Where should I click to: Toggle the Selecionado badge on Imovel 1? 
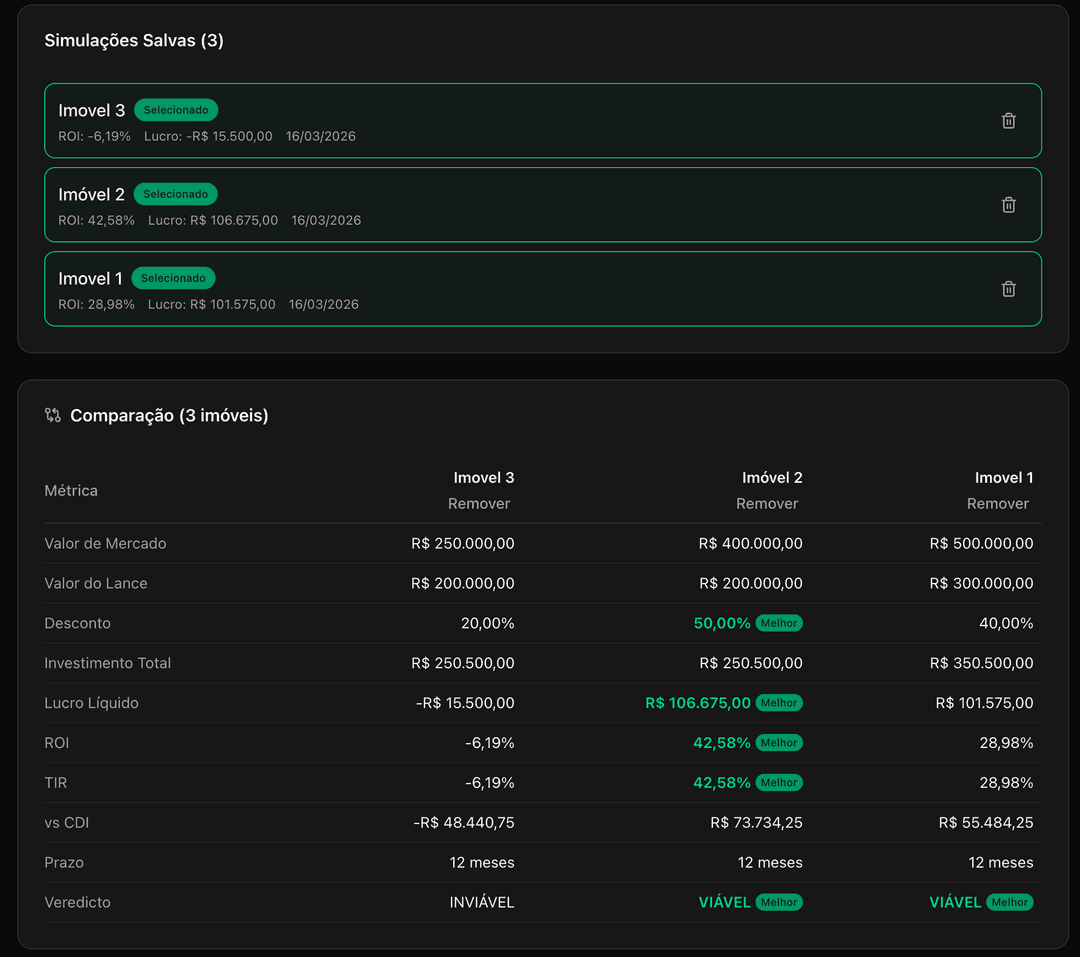(x=173, y=278)
